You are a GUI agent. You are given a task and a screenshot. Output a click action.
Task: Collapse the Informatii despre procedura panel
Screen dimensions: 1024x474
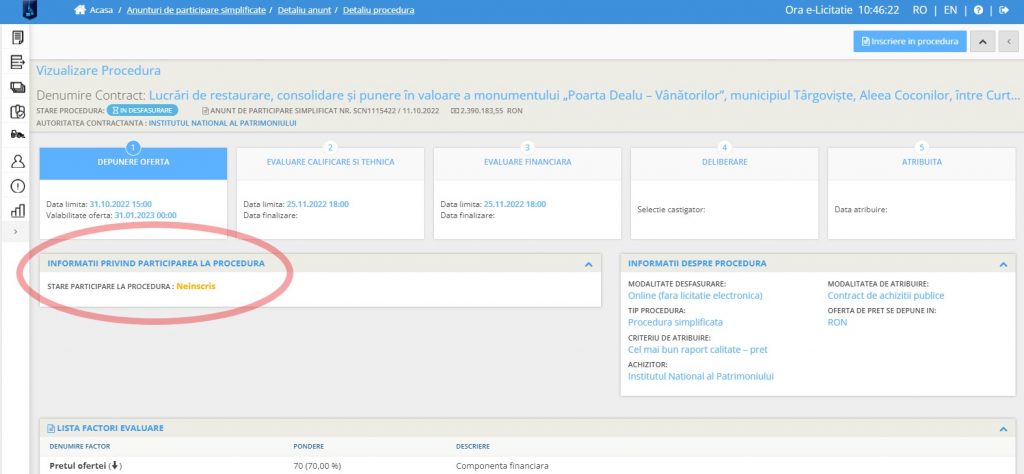pyautogui.click(x=1002, y=264)
